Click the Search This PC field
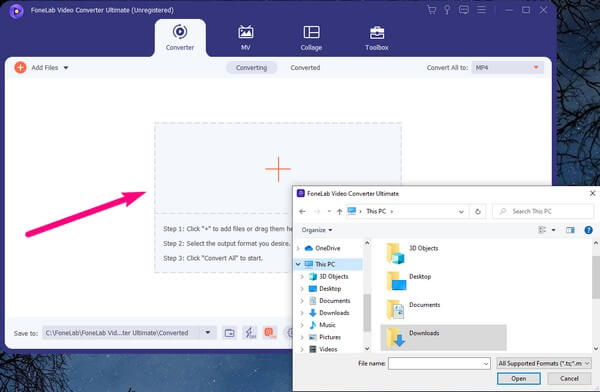This screenshot has width=600, height=392. pyautogui.click(x=543, y=211)
